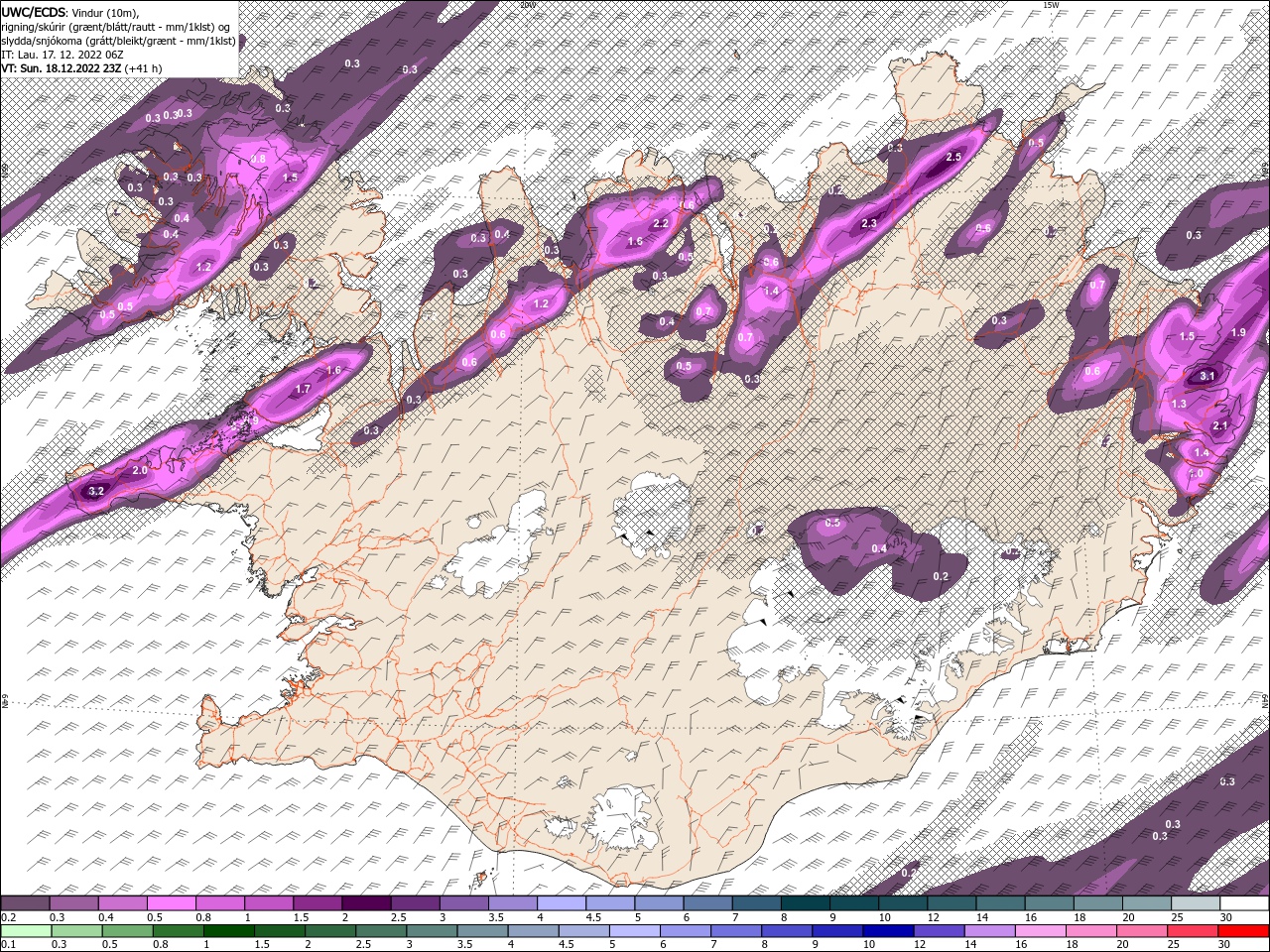
Task: Click the 0.8 value in the northwest band
Action: pyautogui.click(x=259, y=159)
